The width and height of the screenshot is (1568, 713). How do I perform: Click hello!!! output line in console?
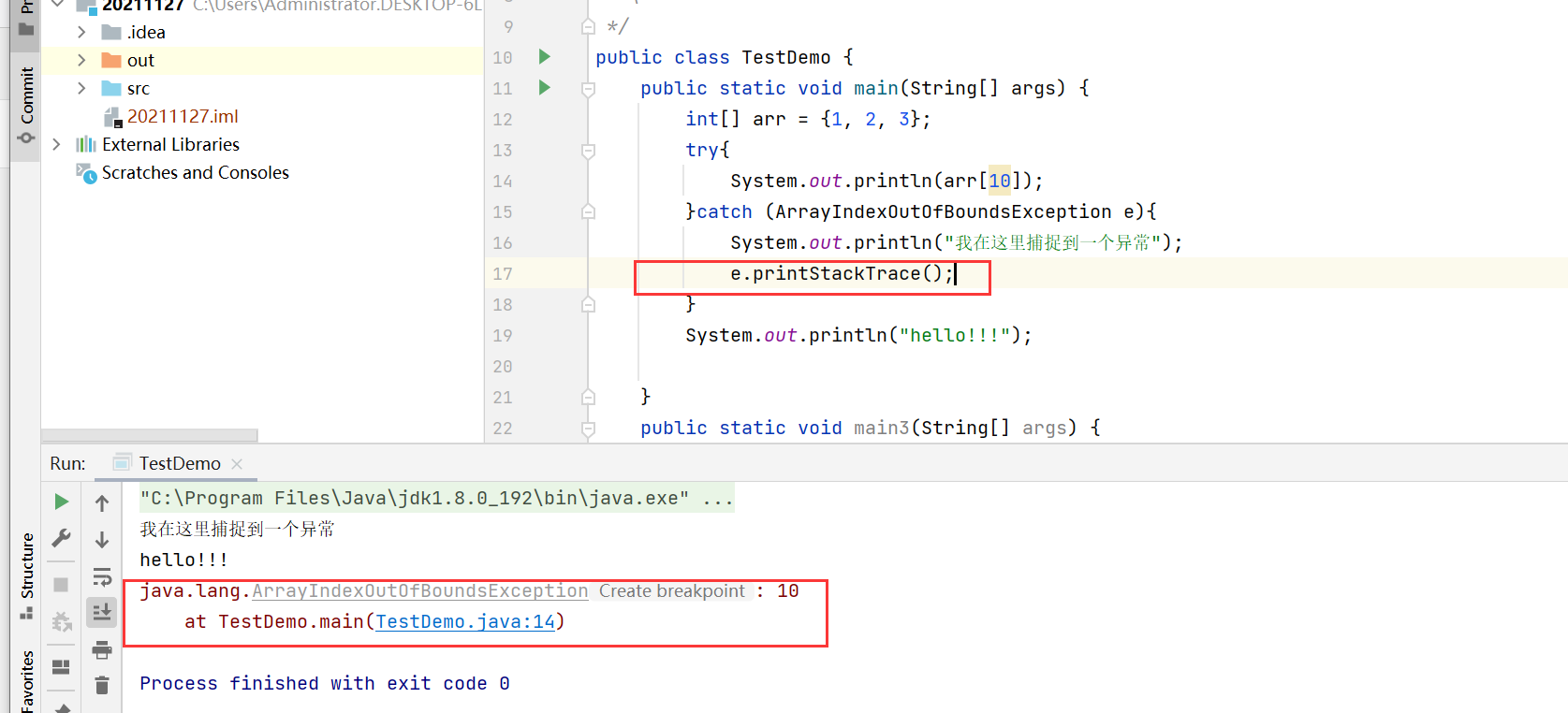[x=183, y=560]
